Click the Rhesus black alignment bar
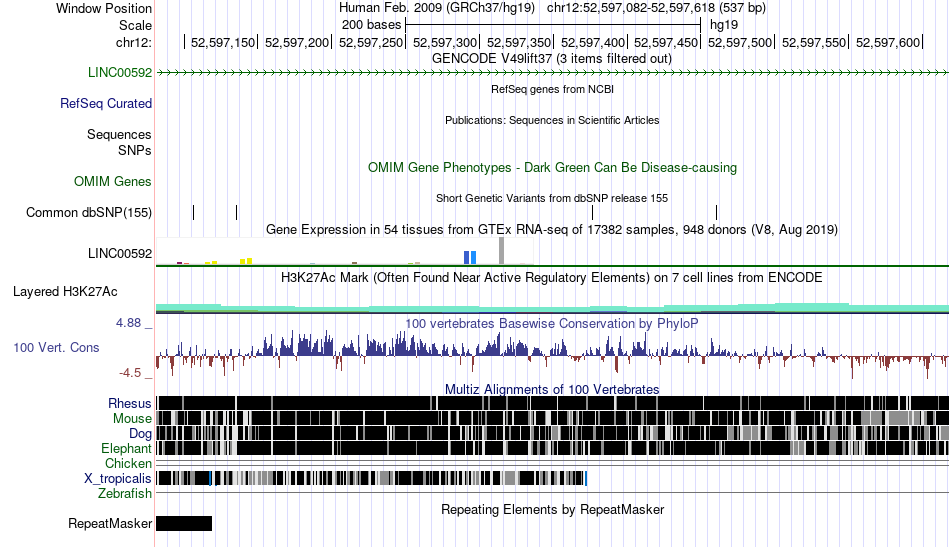950x547 pixels. (552, 403)
